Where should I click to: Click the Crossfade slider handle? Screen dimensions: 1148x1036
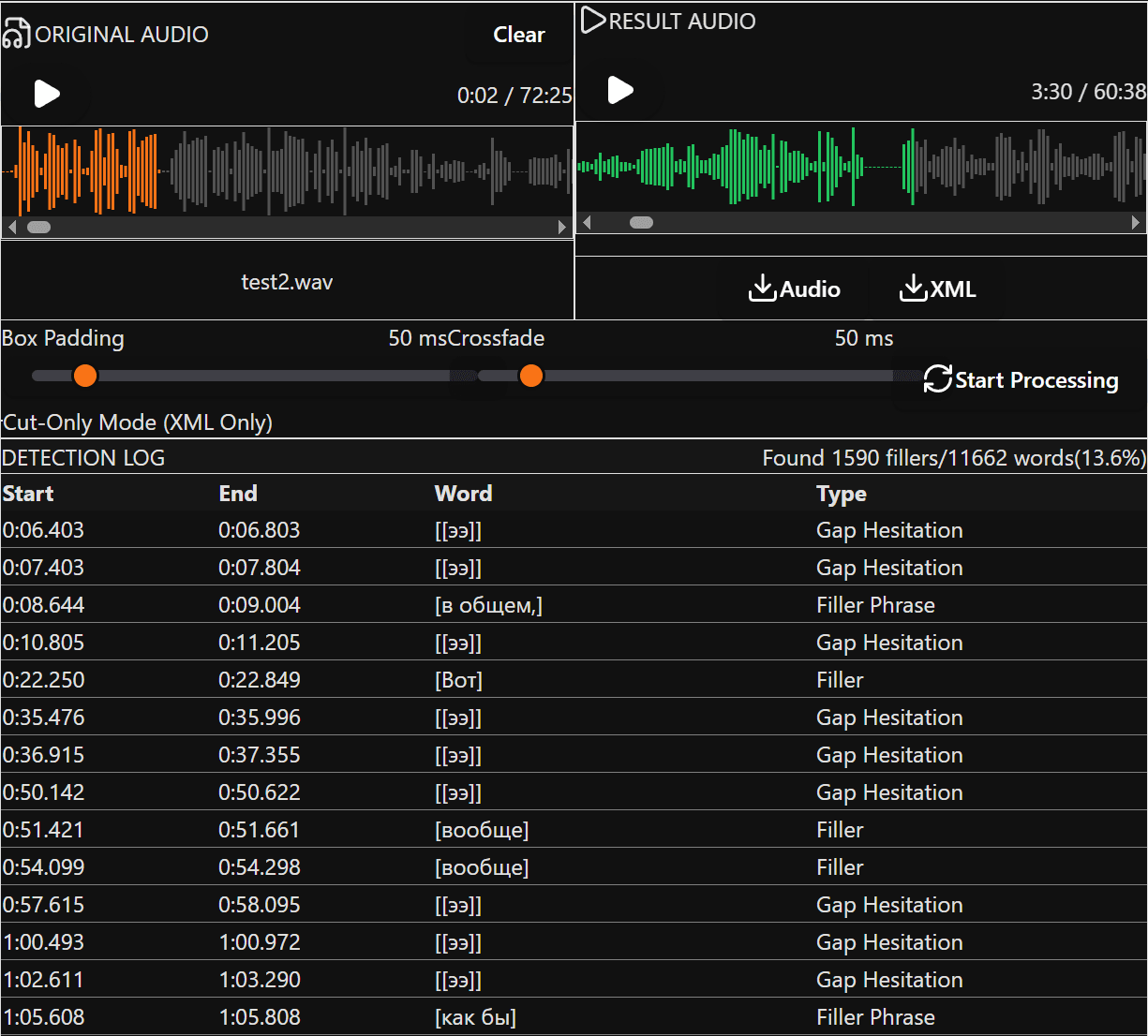pos(531,375)
